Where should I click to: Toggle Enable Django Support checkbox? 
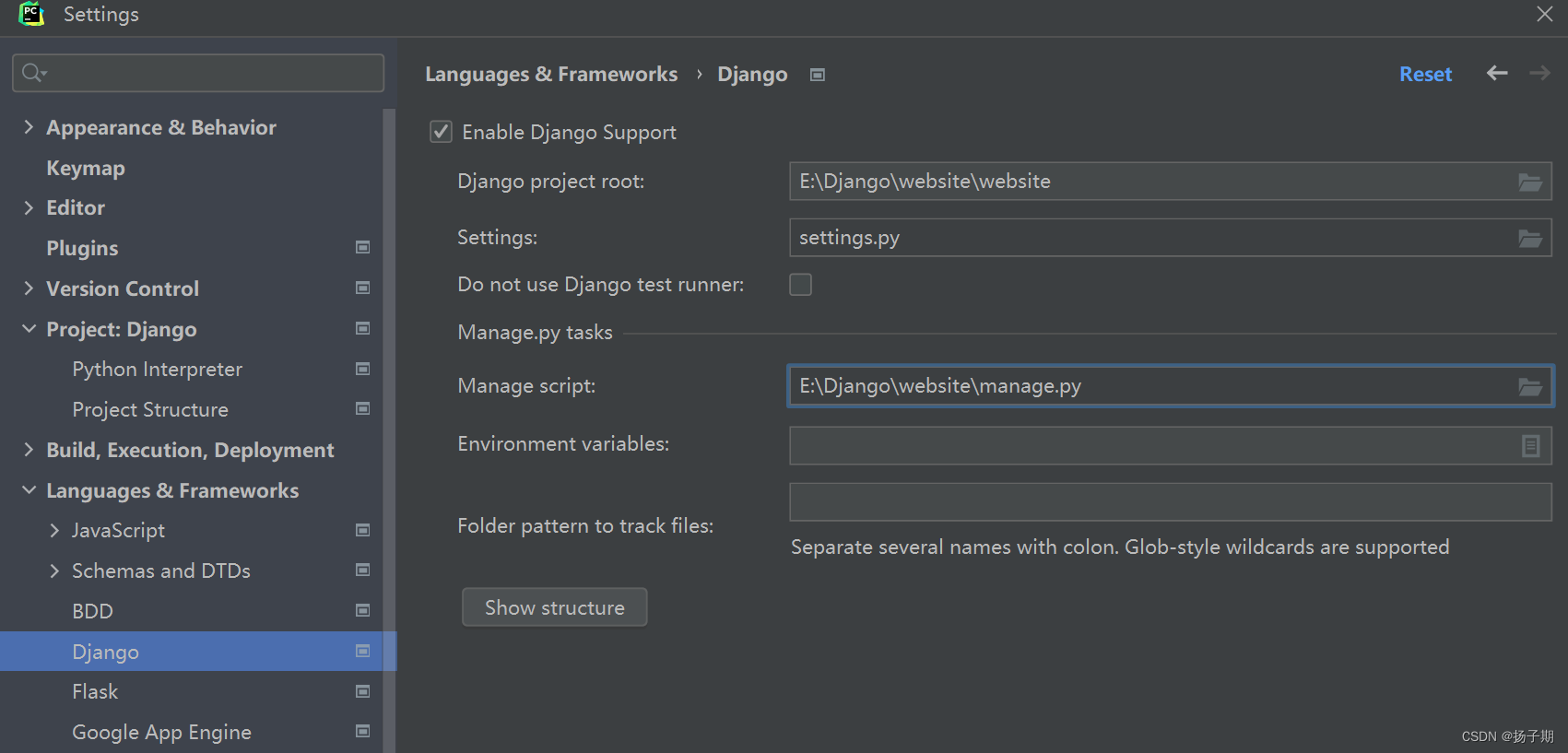pyautogui.click(x=441, y=132)
